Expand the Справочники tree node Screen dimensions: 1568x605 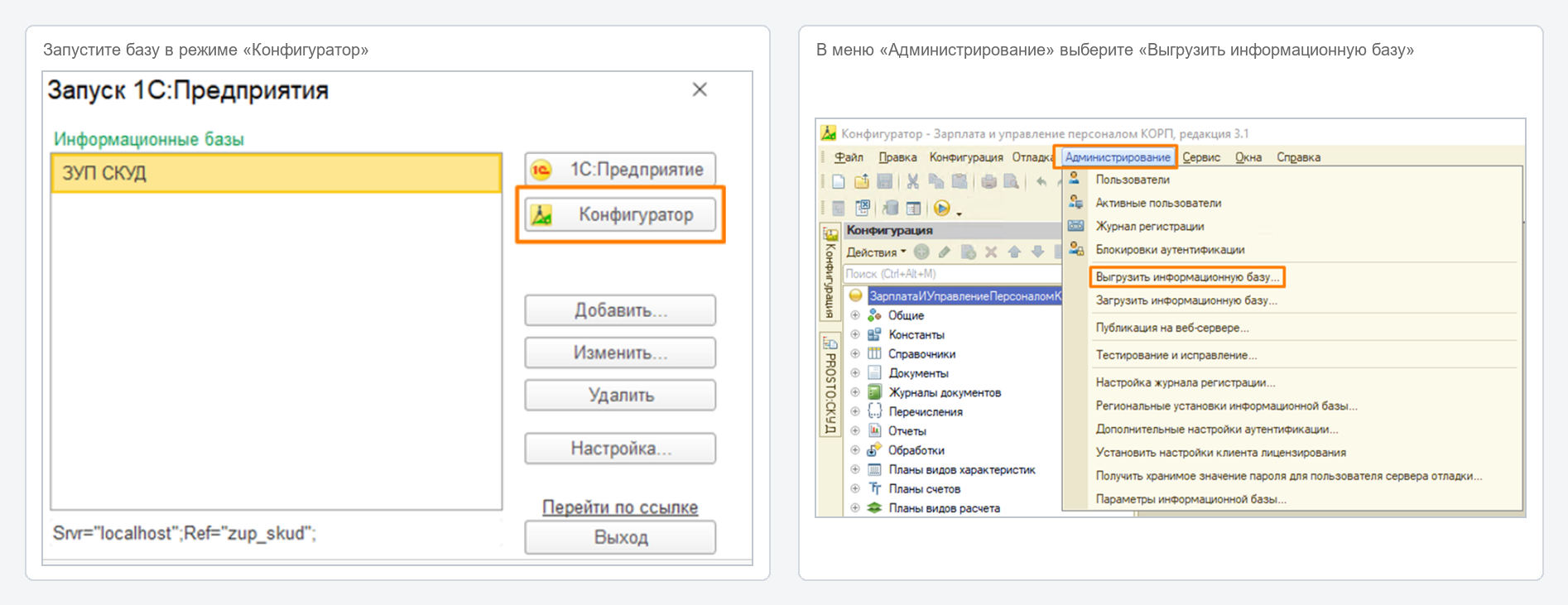click(855, 353)
